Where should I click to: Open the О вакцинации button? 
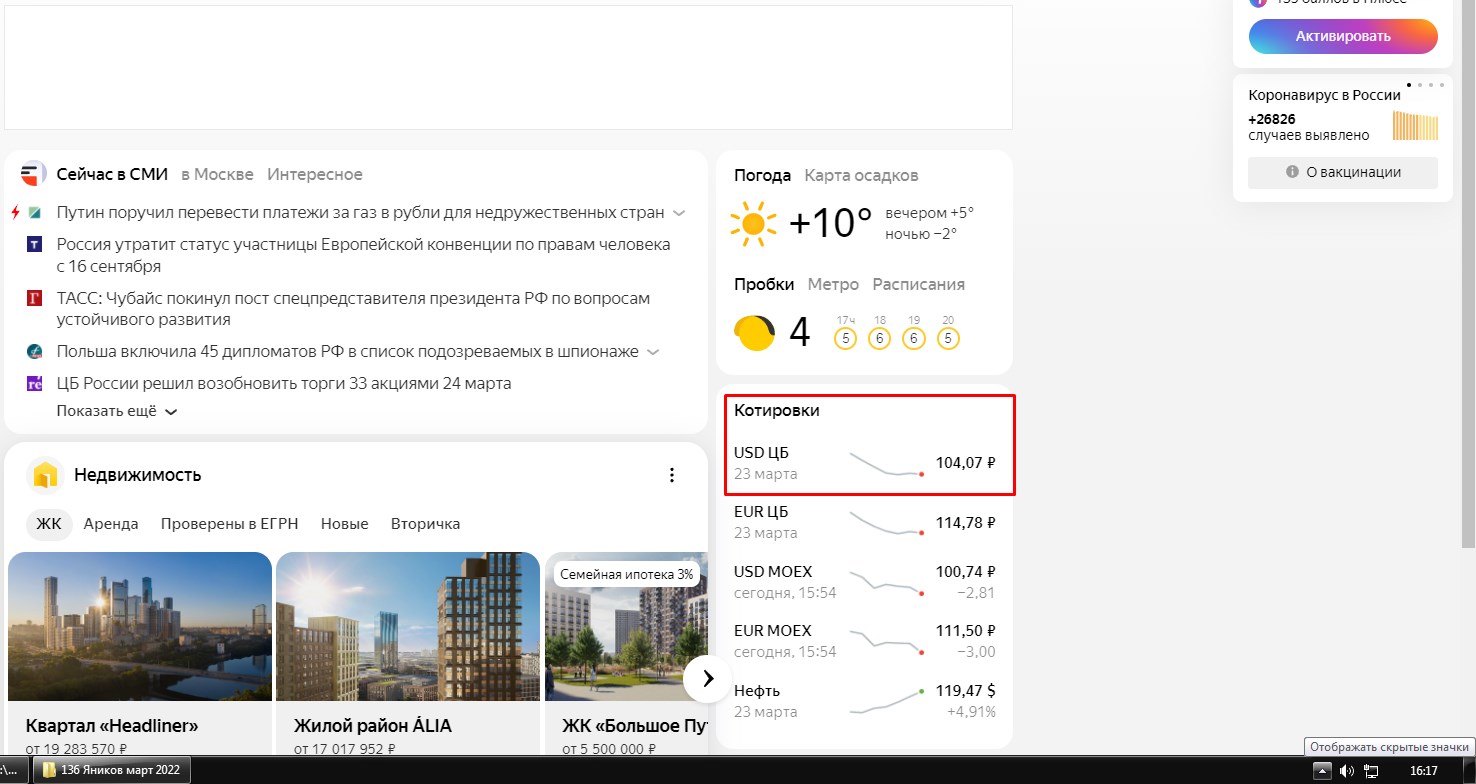pyautogui.click(x=1343, y=172)
